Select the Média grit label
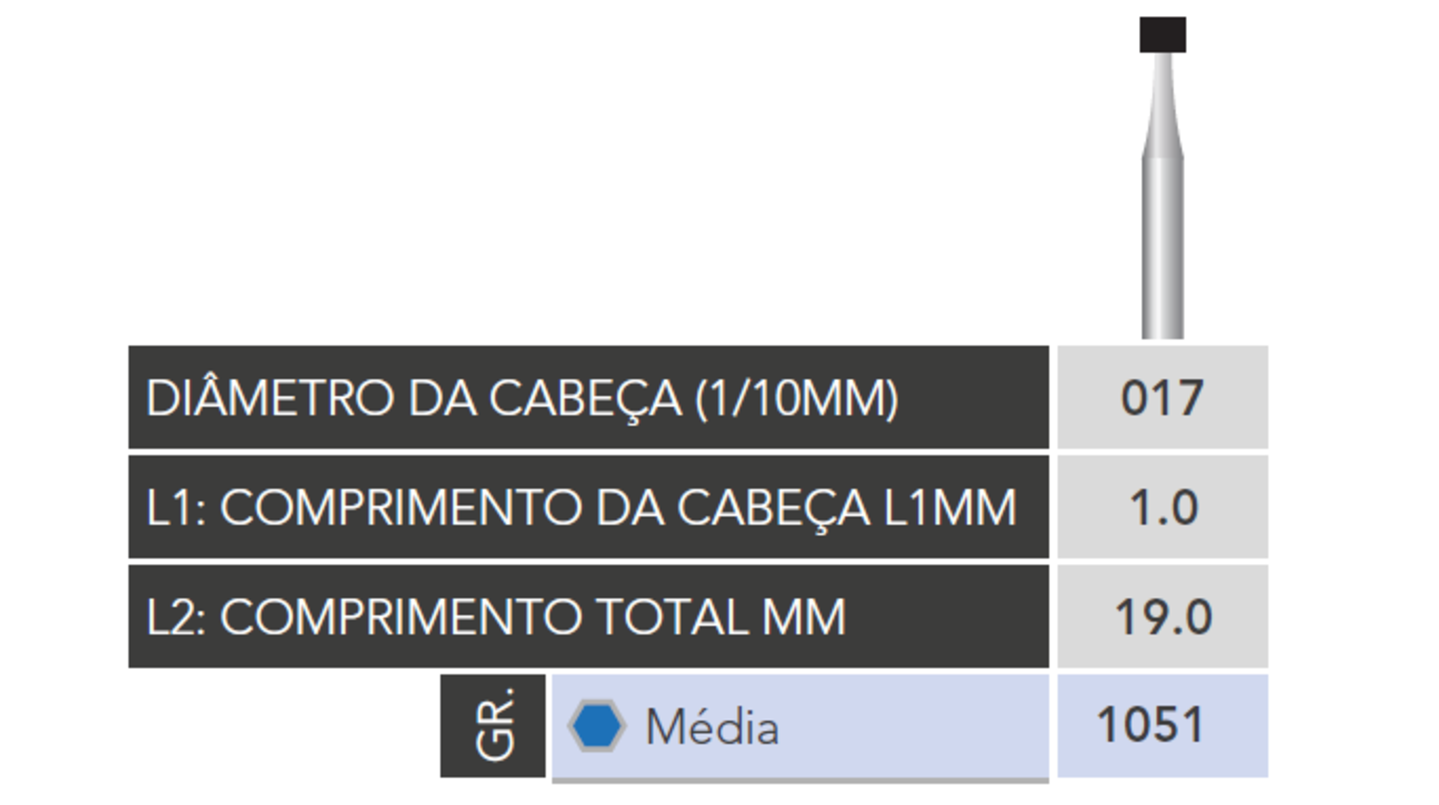 coord(712,726)
